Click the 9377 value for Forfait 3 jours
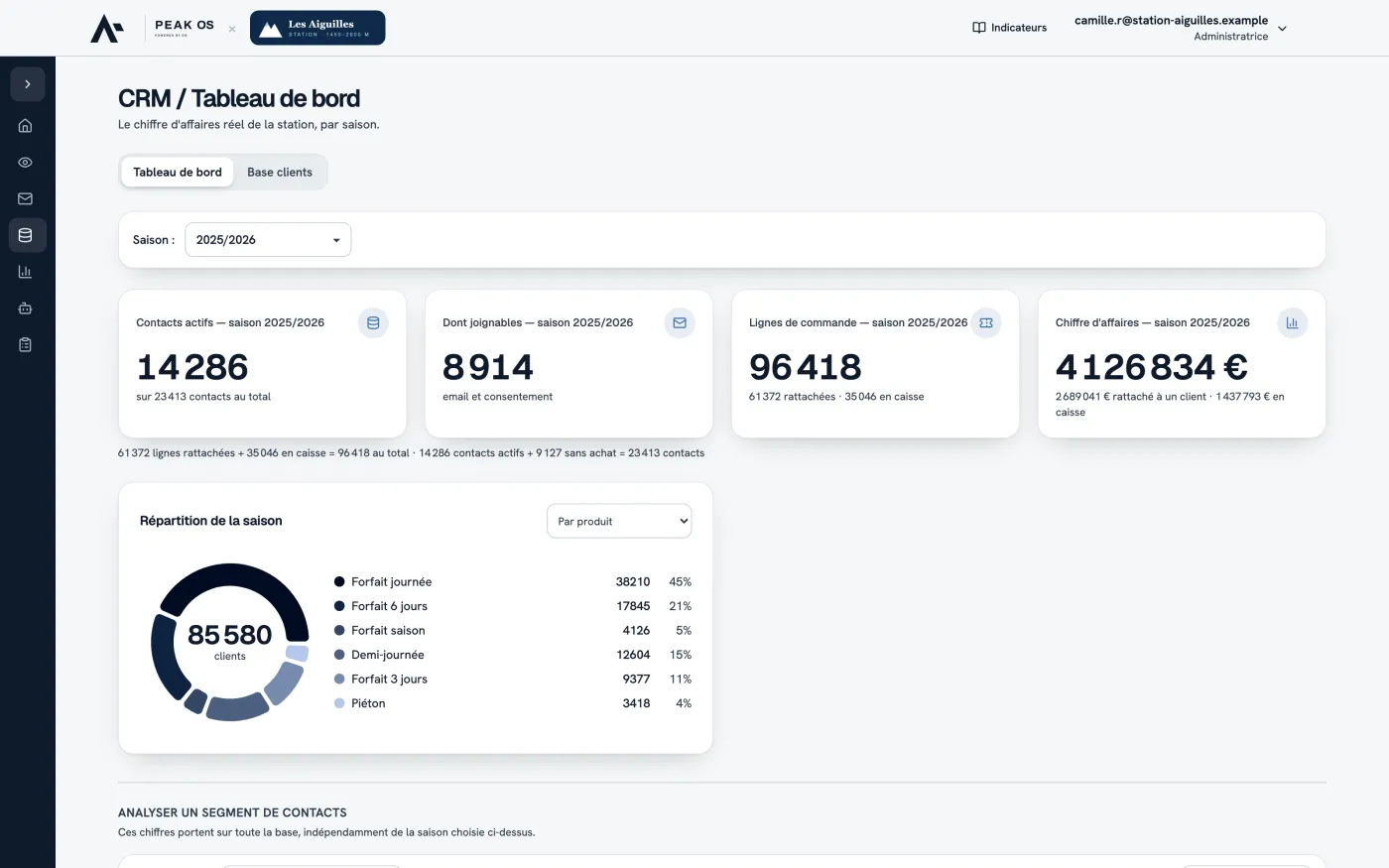This screenshot has height=868, width=1389. 636,680
